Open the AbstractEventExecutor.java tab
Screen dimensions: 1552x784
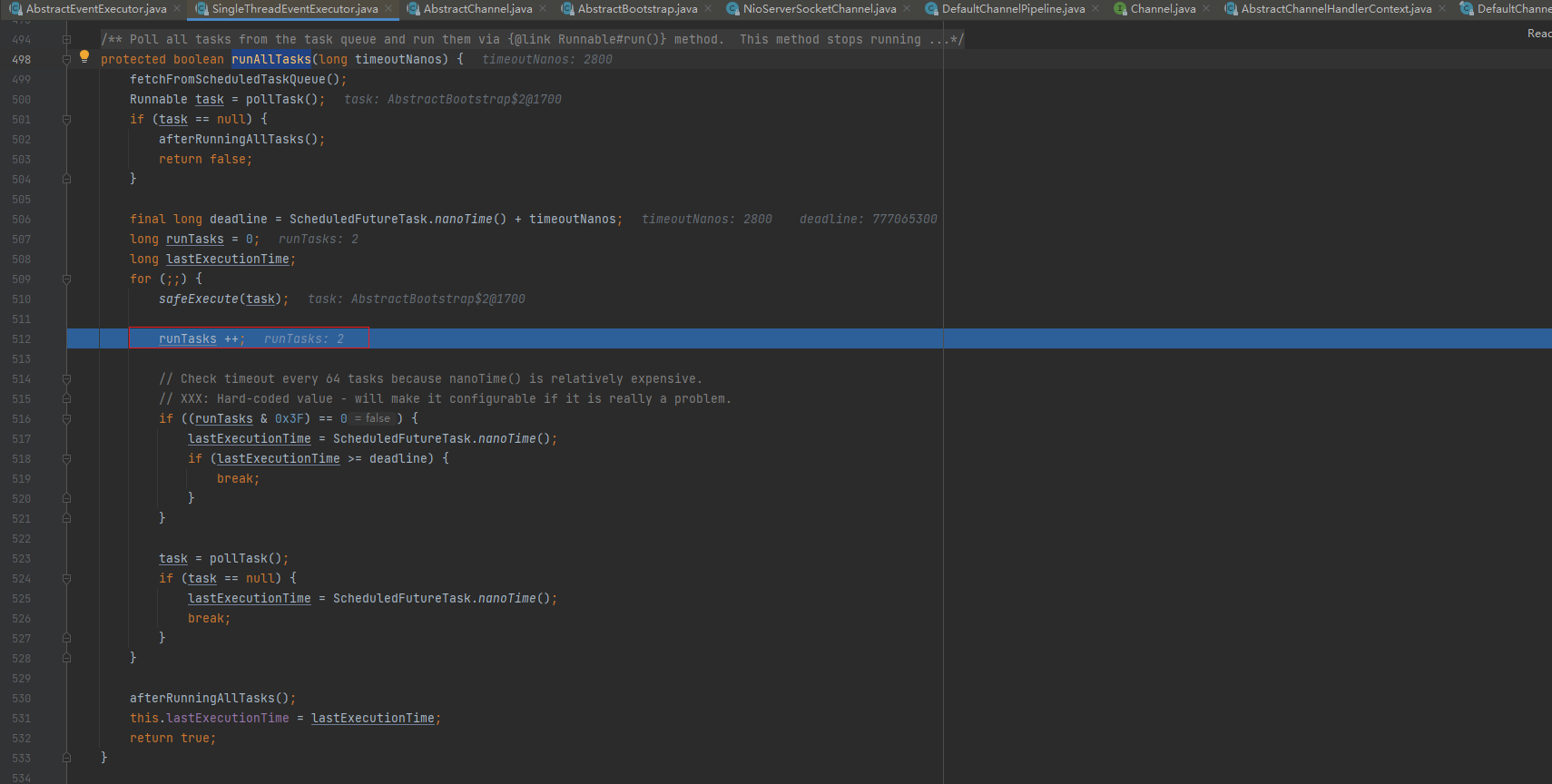[96, 9]
